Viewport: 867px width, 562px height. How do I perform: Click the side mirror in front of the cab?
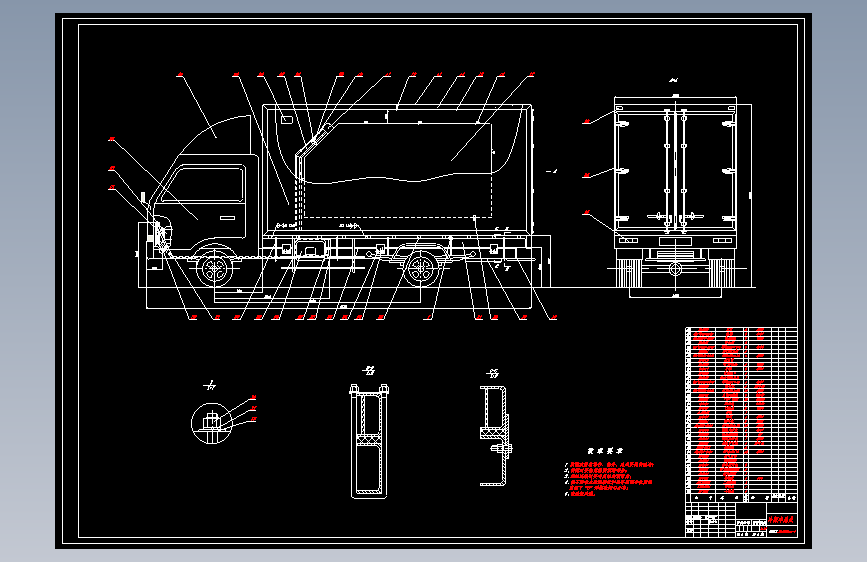click(x=143, y=199)
